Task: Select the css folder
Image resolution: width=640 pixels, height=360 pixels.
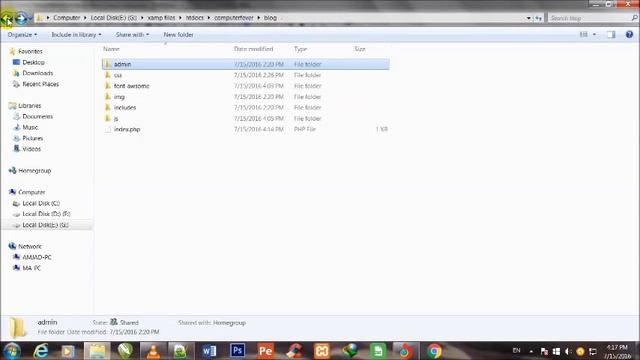Action: click(246, 75)
